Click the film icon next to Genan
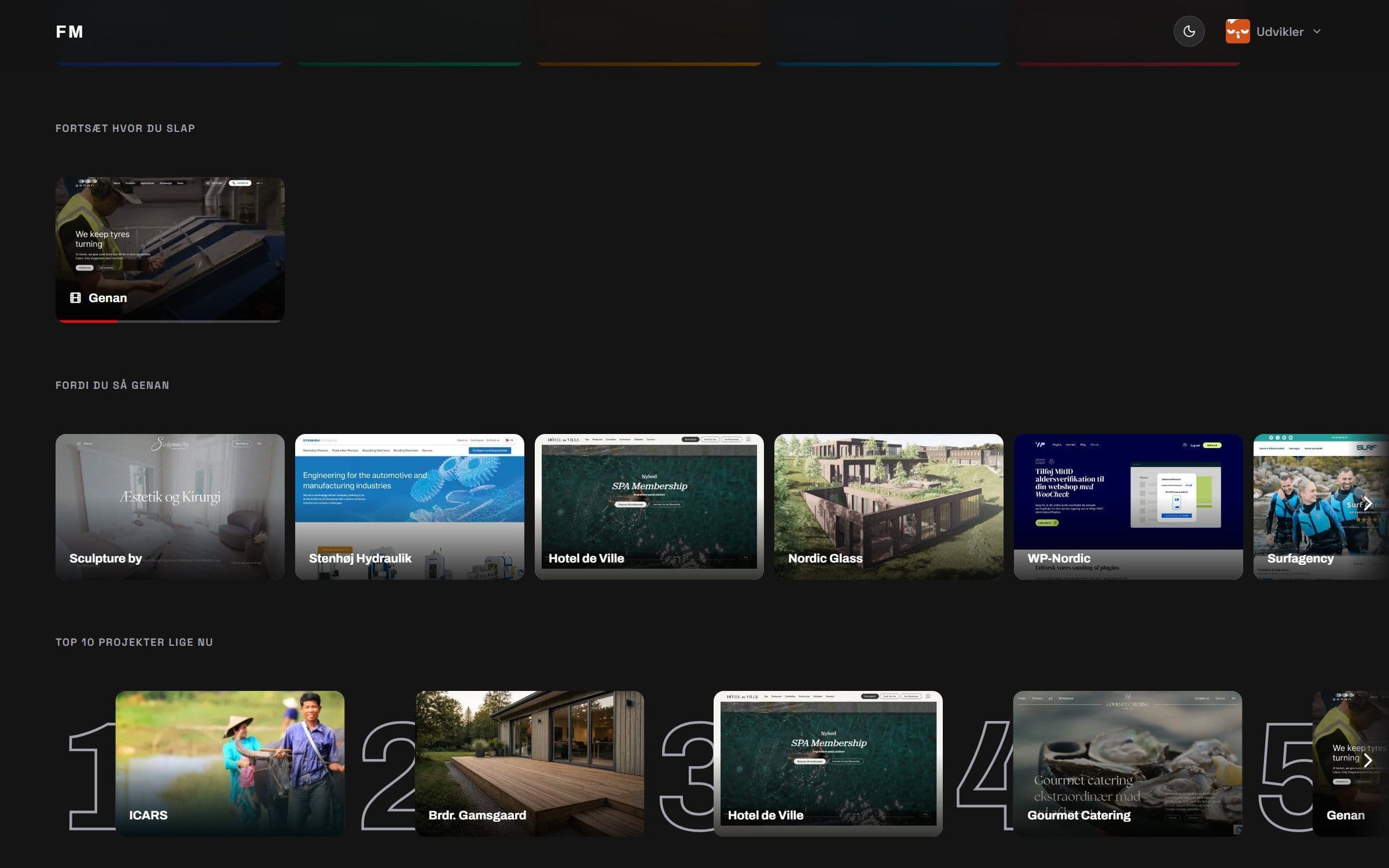1389x868 pixels. [x=75, y=297]
